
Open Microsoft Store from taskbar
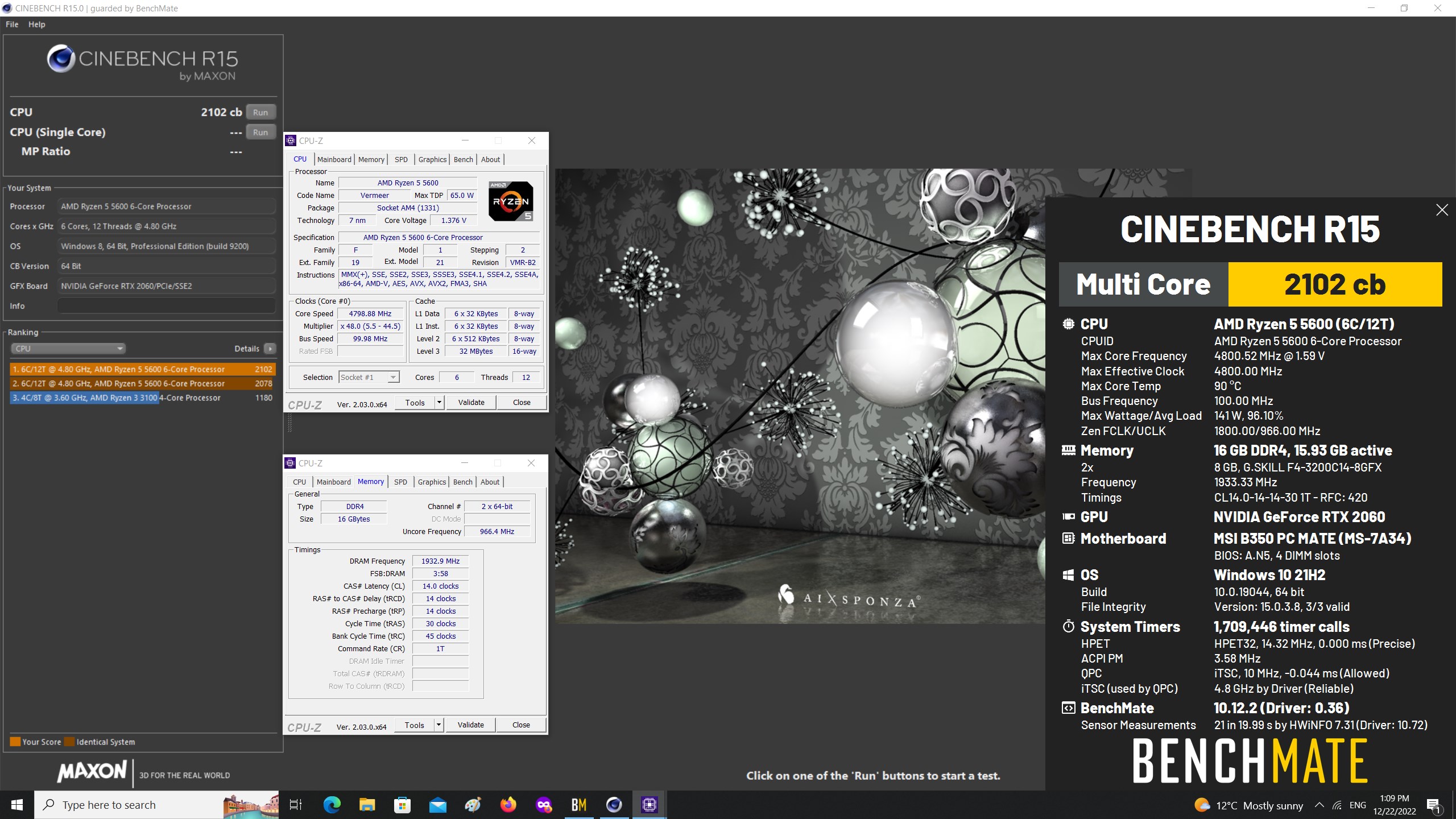pos(402,805)
